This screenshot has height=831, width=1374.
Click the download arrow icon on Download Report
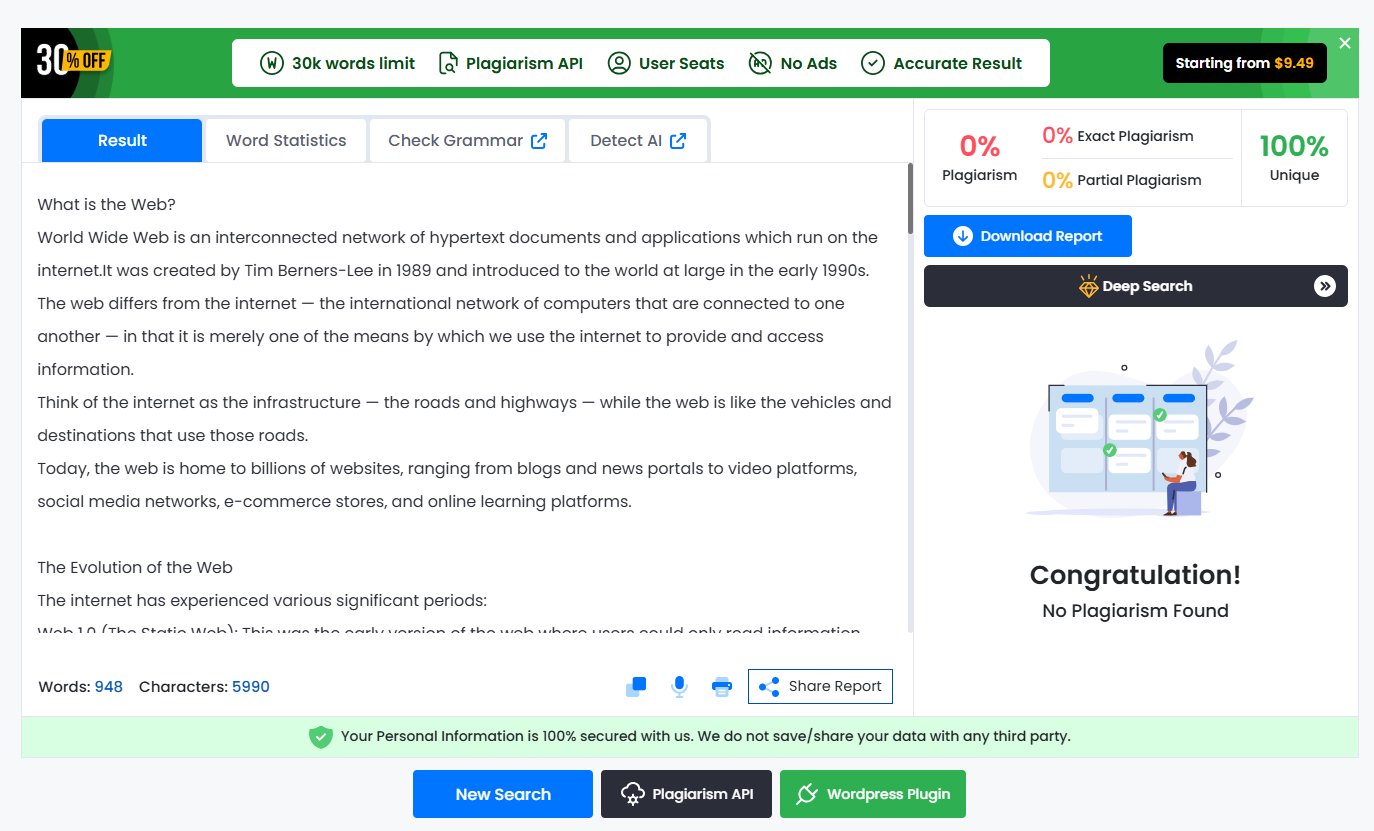(963, 236)
